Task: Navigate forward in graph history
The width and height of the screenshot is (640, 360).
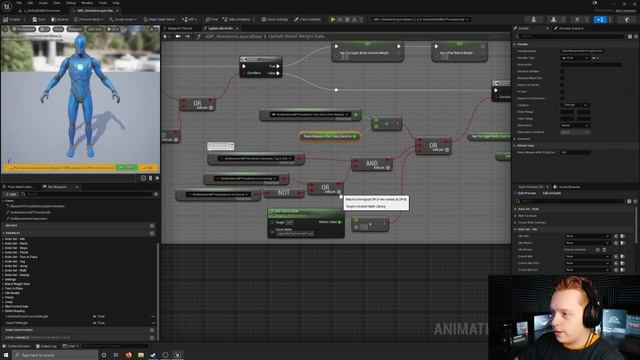Action: (187, 36)
